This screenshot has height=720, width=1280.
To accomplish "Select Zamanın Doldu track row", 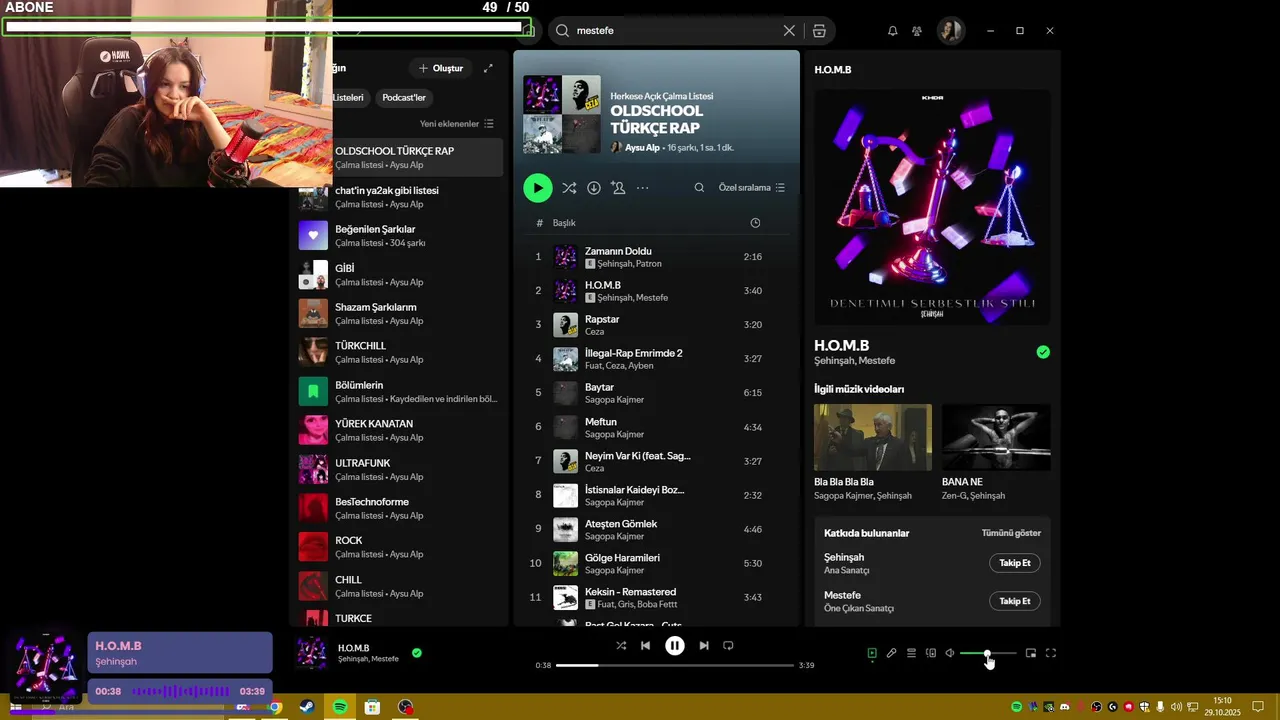I will [656, 257].
